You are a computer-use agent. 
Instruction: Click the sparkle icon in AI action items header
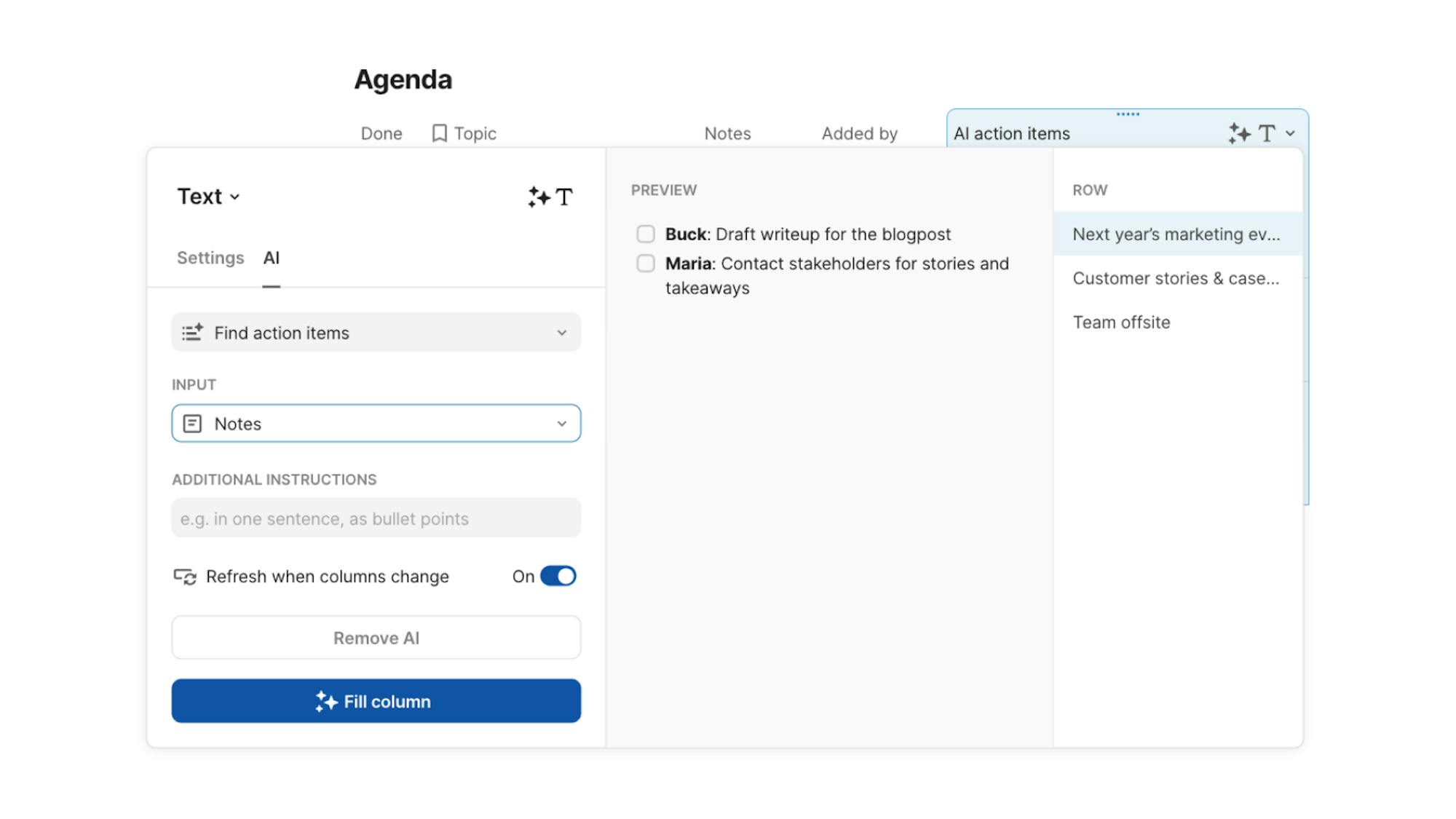(x=1239, y=133)
